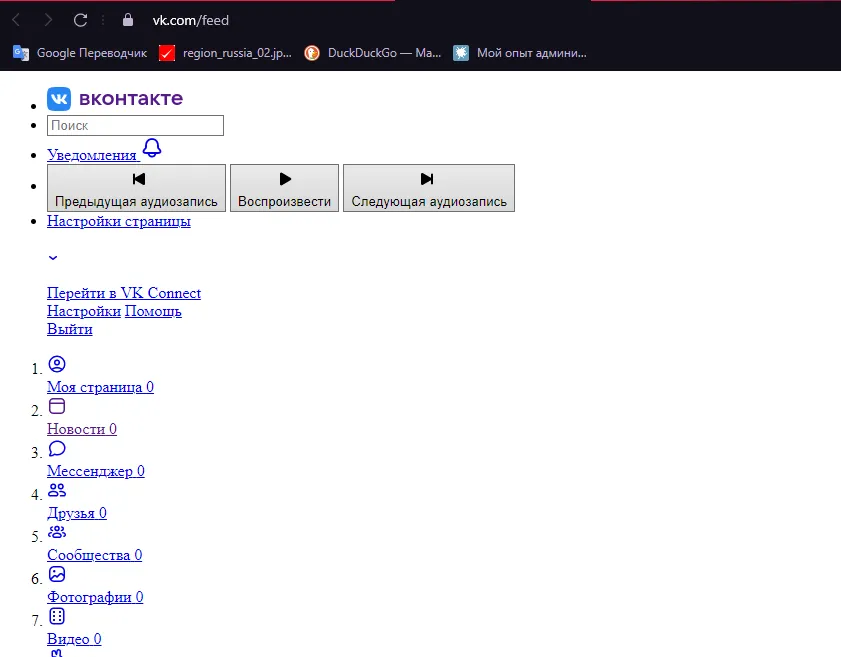841x657 pixels.
Task: Open Новости 0 link
Action: (x=82, y=429)
